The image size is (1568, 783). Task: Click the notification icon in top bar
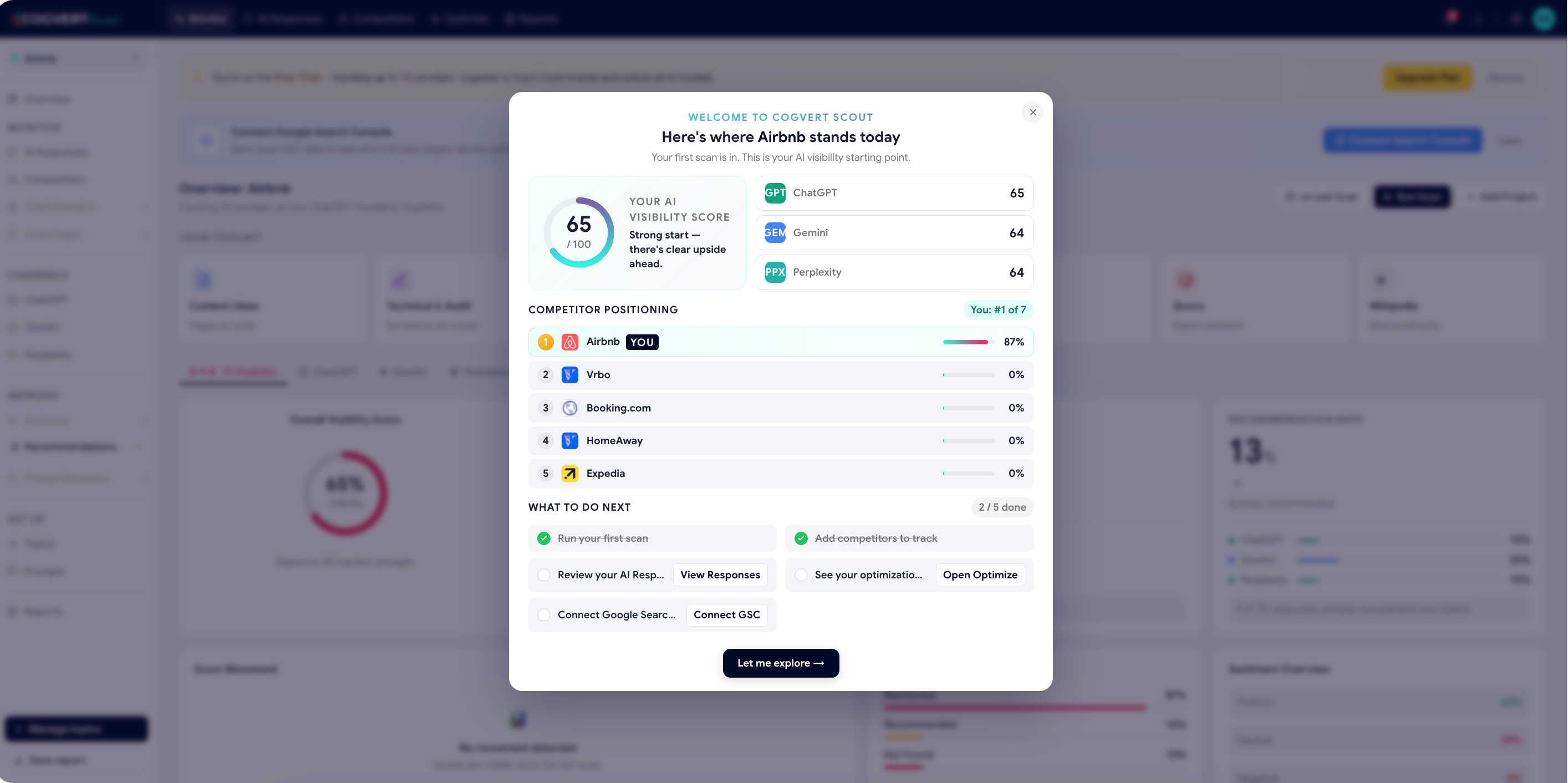pyautogui.click(x=1452, y=18)
